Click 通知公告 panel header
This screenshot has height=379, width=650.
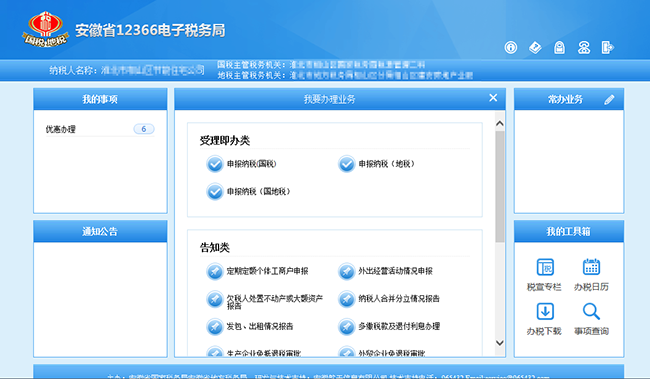coord(100,231)
